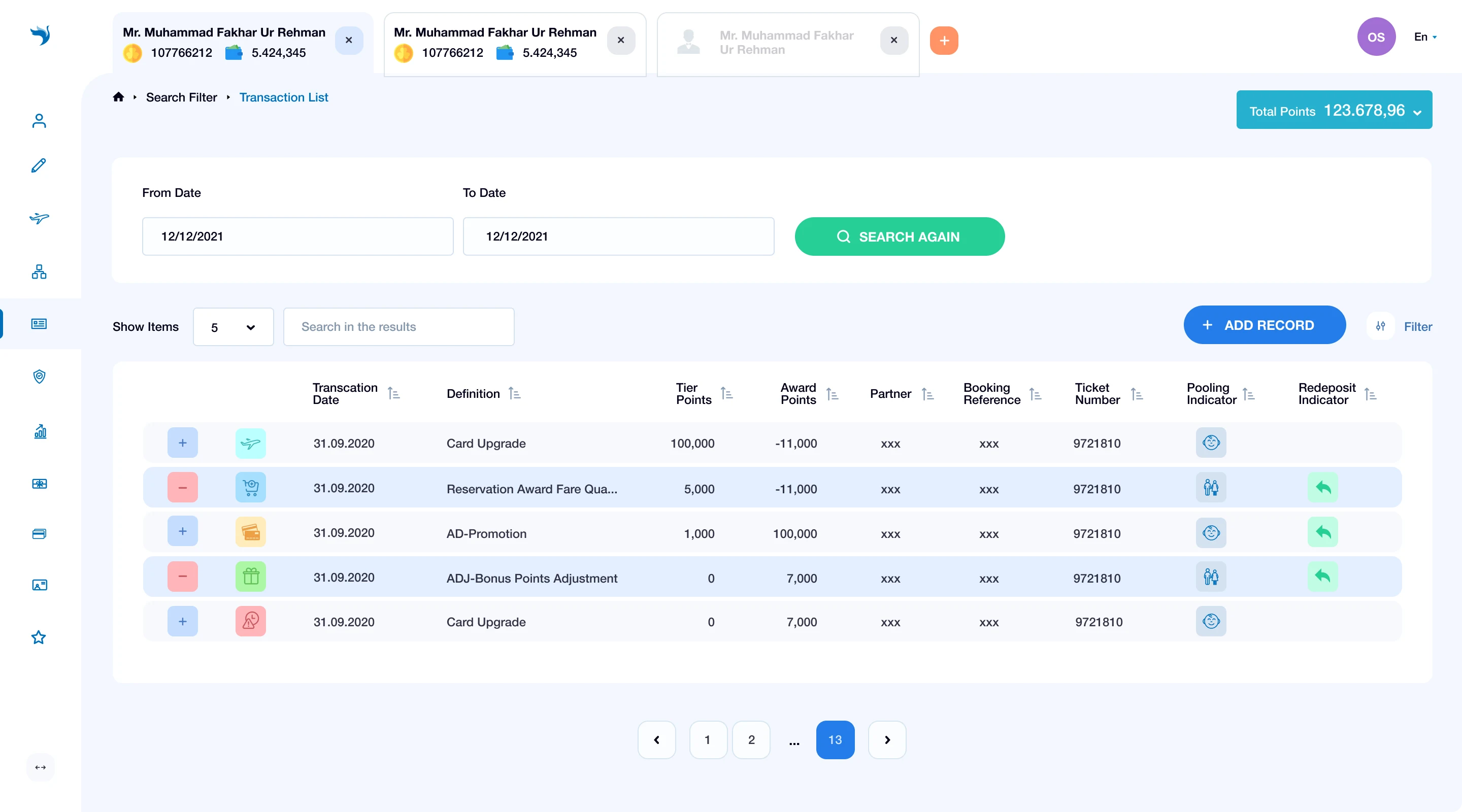Click the pencil edit icon in the sidebar
Image resolution: width=1462 pixels, height=812 pixels.
(x=39, y=165)
